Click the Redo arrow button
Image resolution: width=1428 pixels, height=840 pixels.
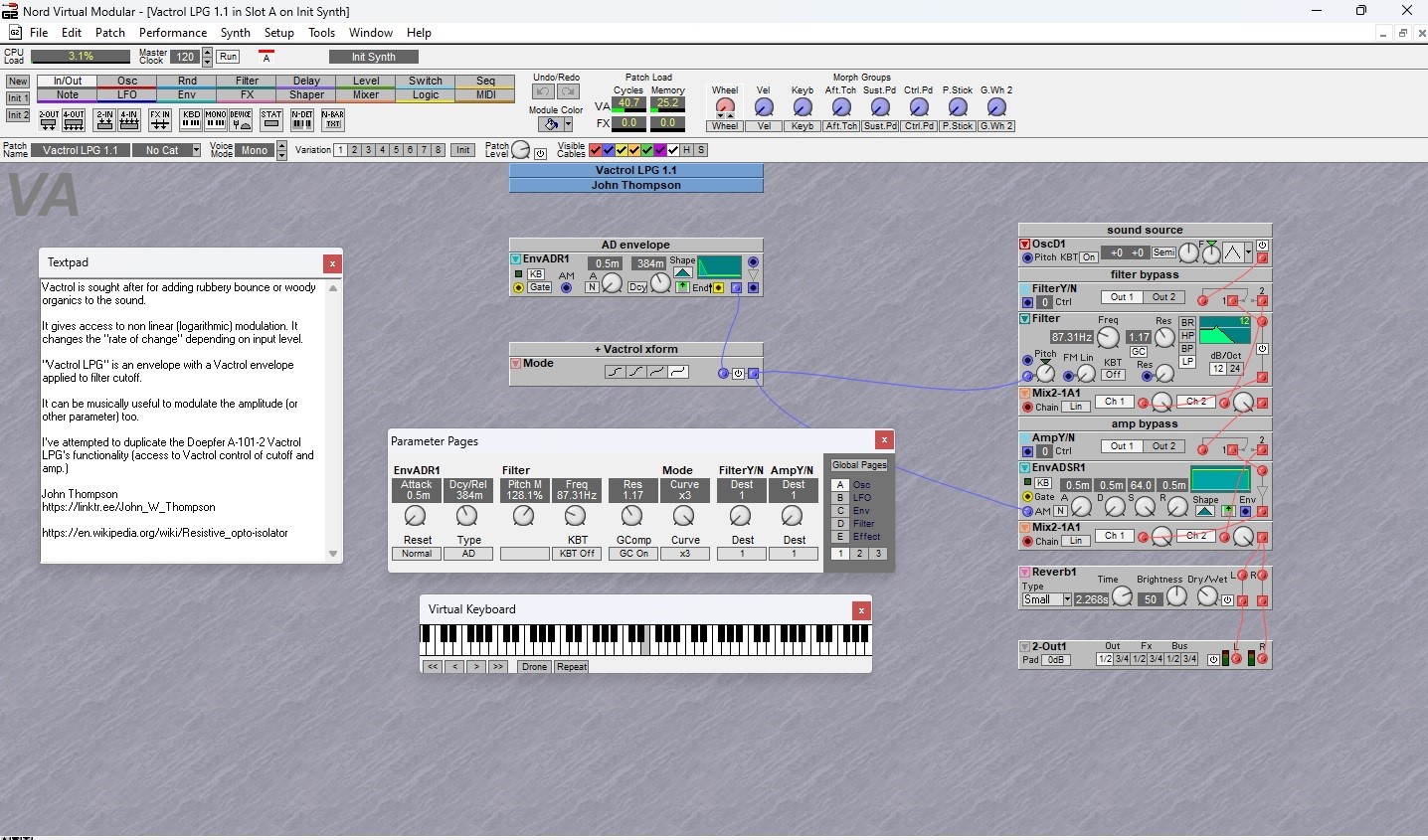click(x=568, y=91)
